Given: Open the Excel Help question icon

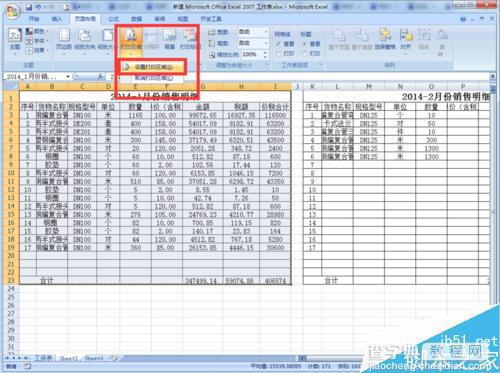Looking at the screenshot, I should click(x=463, y=19).
